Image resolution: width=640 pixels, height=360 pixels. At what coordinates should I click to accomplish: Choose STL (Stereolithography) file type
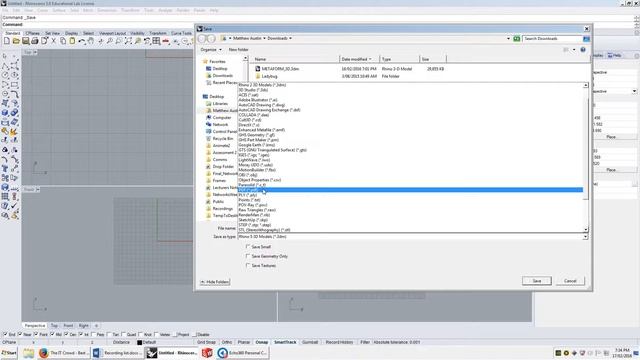(x=264, y=230)
